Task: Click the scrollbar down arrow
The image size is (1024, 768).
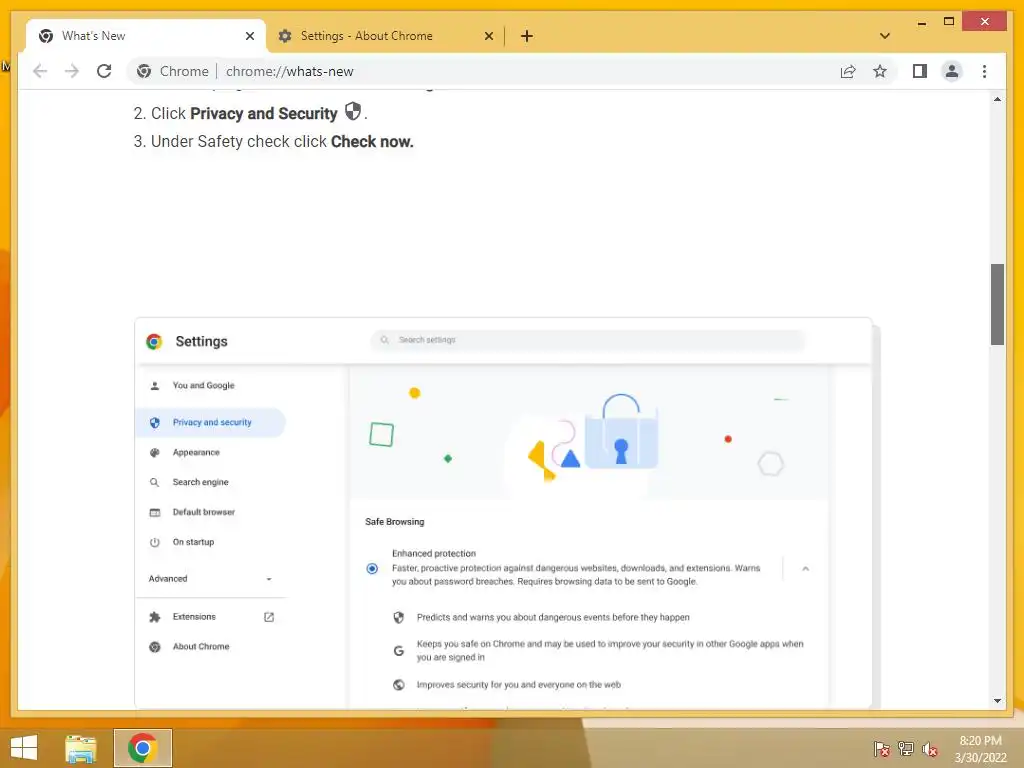Action: (x=997, y=701)
